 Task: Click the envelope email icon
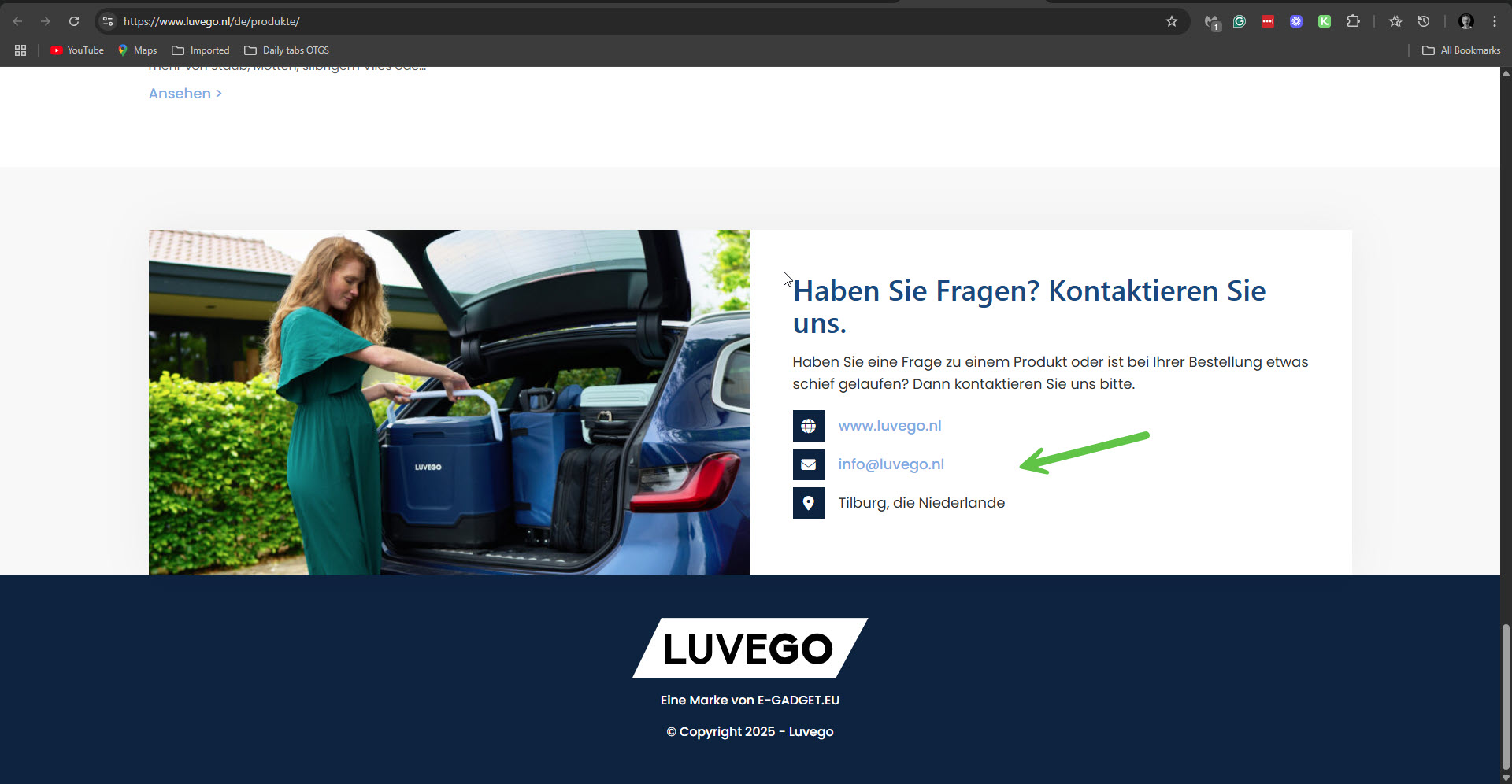808,464
